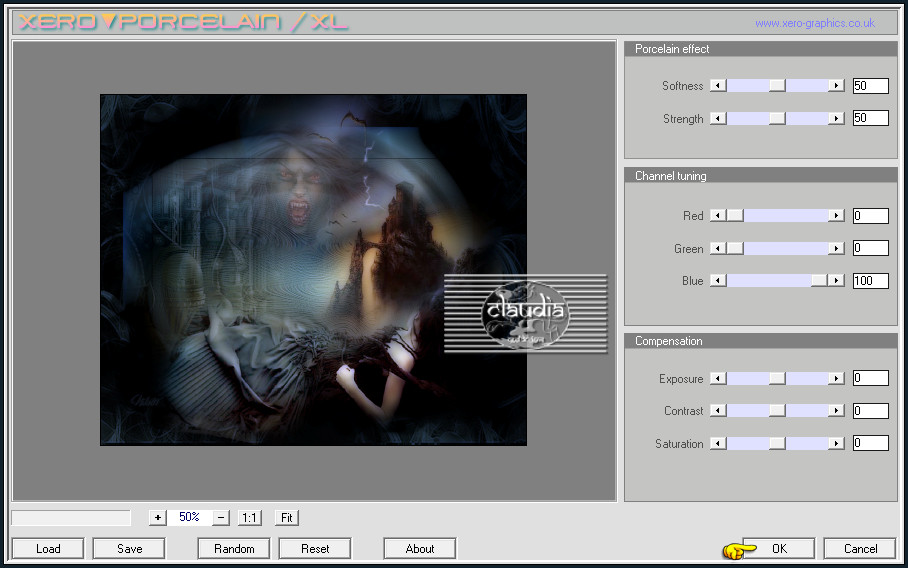The height and width of the screenshot is (568, 908).
Task: Click the Contrast right arrow
Action: pos(836,411)
